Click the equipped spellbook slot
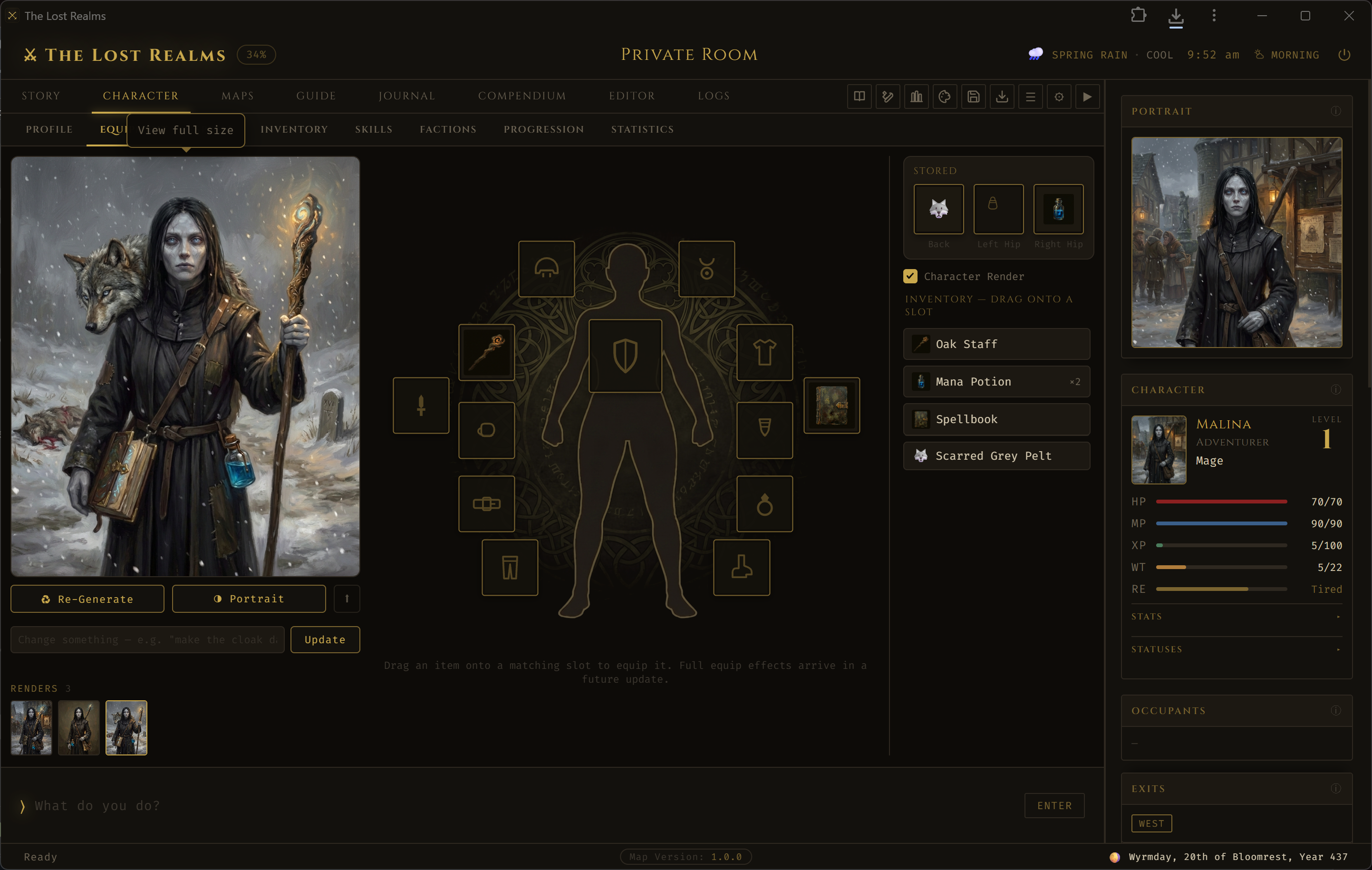 [831, 405]
